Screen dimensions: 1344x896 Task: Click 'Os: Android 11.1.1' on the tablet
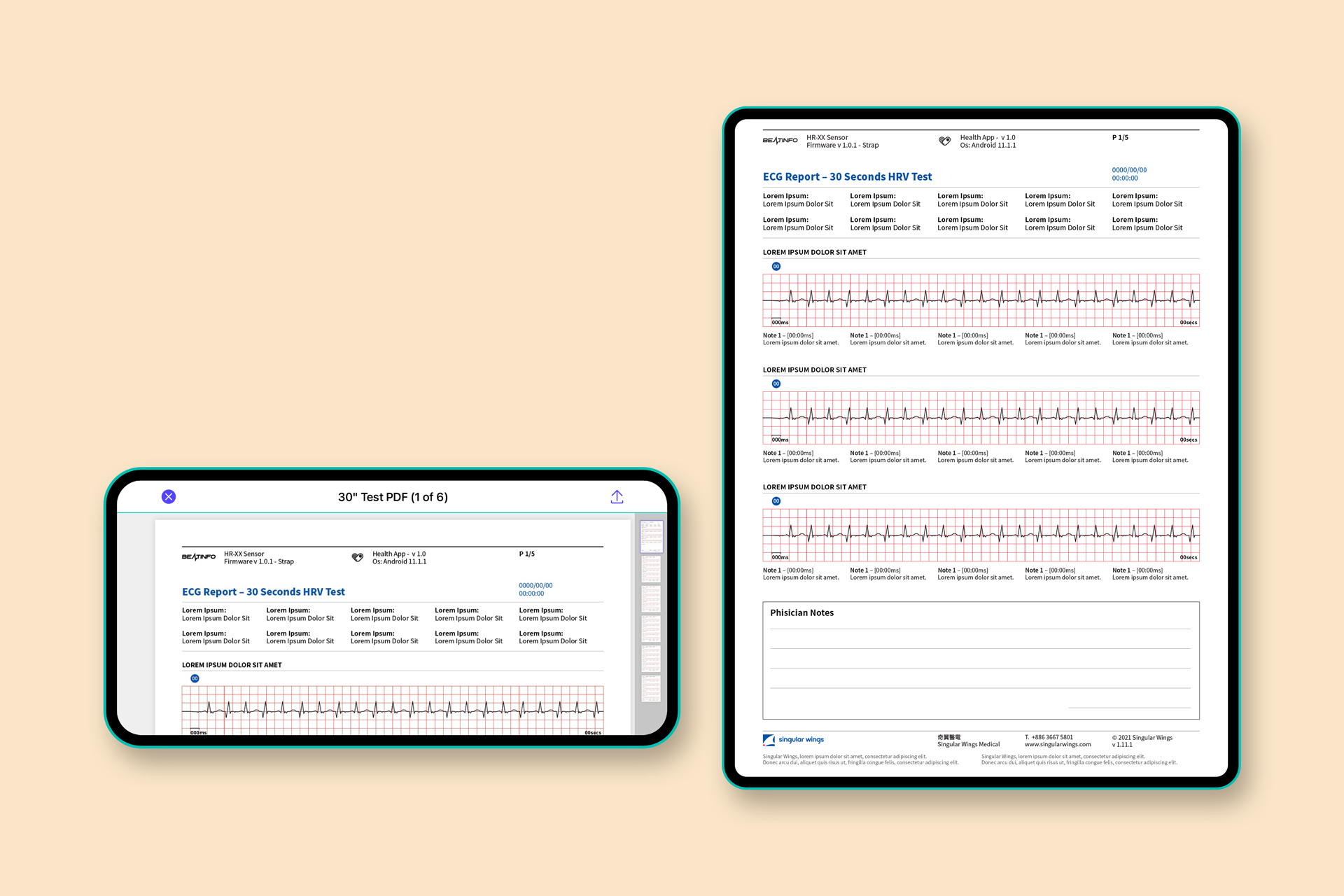pyautogui.click(x=988, y=145)
